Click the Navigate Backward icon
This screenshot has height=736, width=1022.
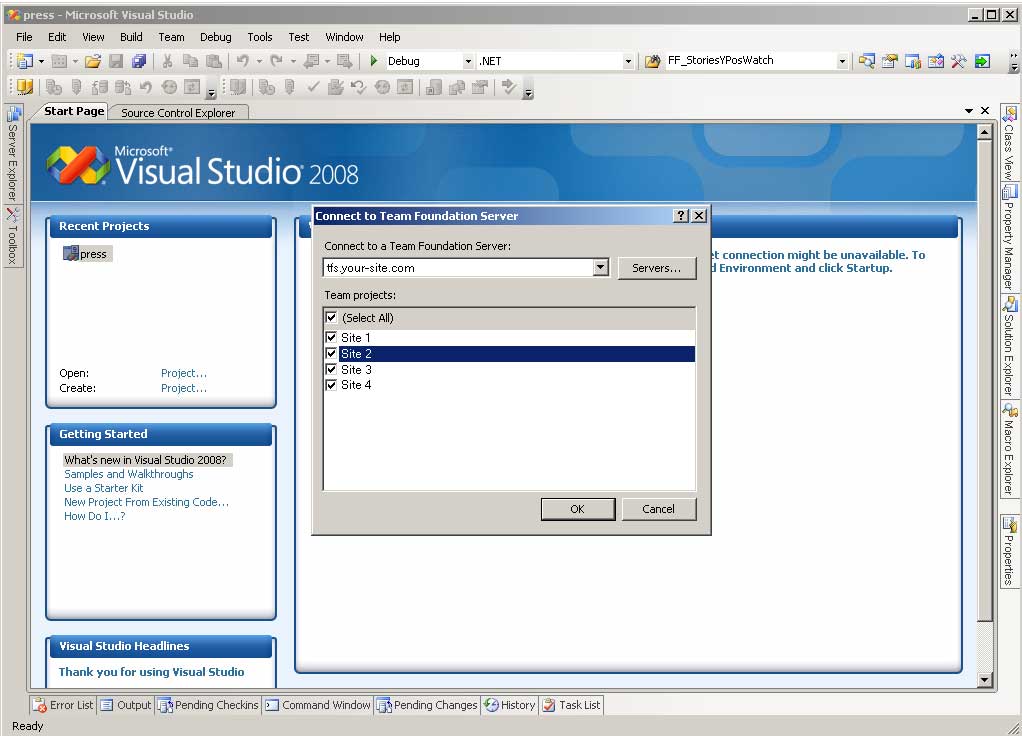(x=312, y=61)
